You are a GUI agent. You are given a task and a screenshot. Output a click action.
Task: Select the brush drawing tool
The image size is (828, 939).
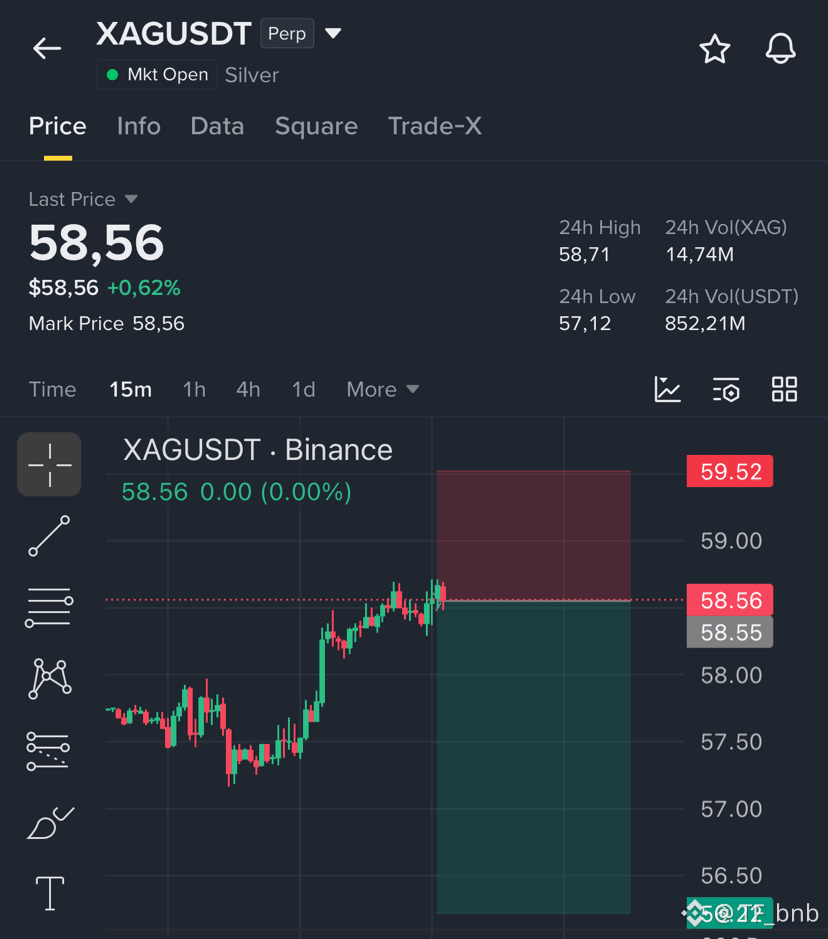click(x=50, y=823)
